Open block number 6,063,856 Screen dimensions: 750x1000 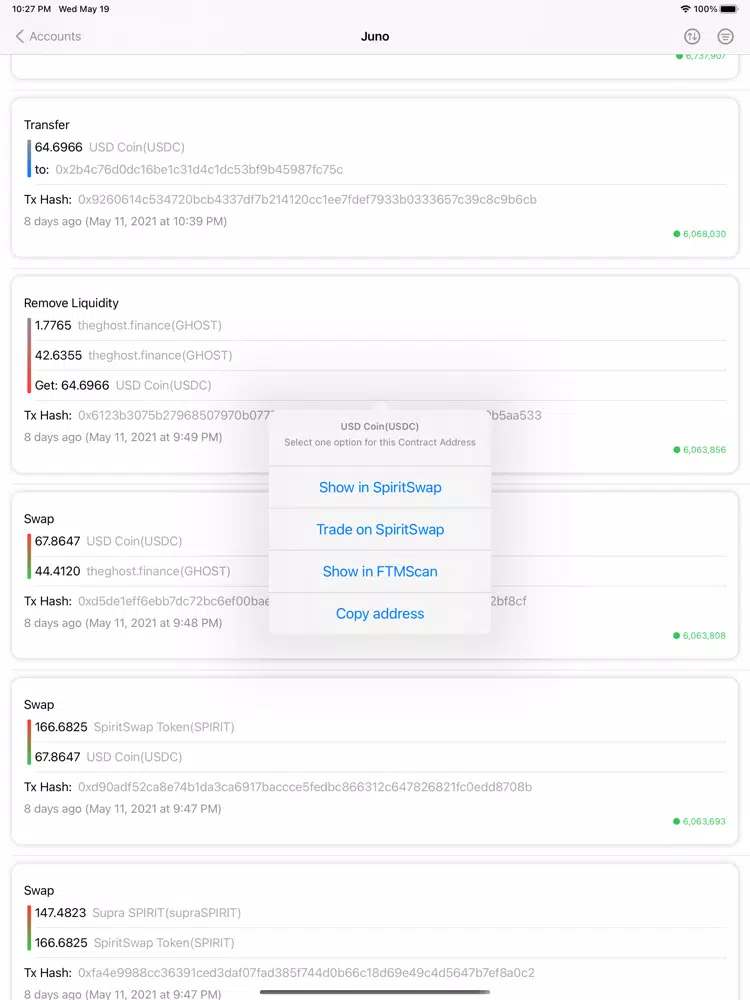(x=700, y=450)
